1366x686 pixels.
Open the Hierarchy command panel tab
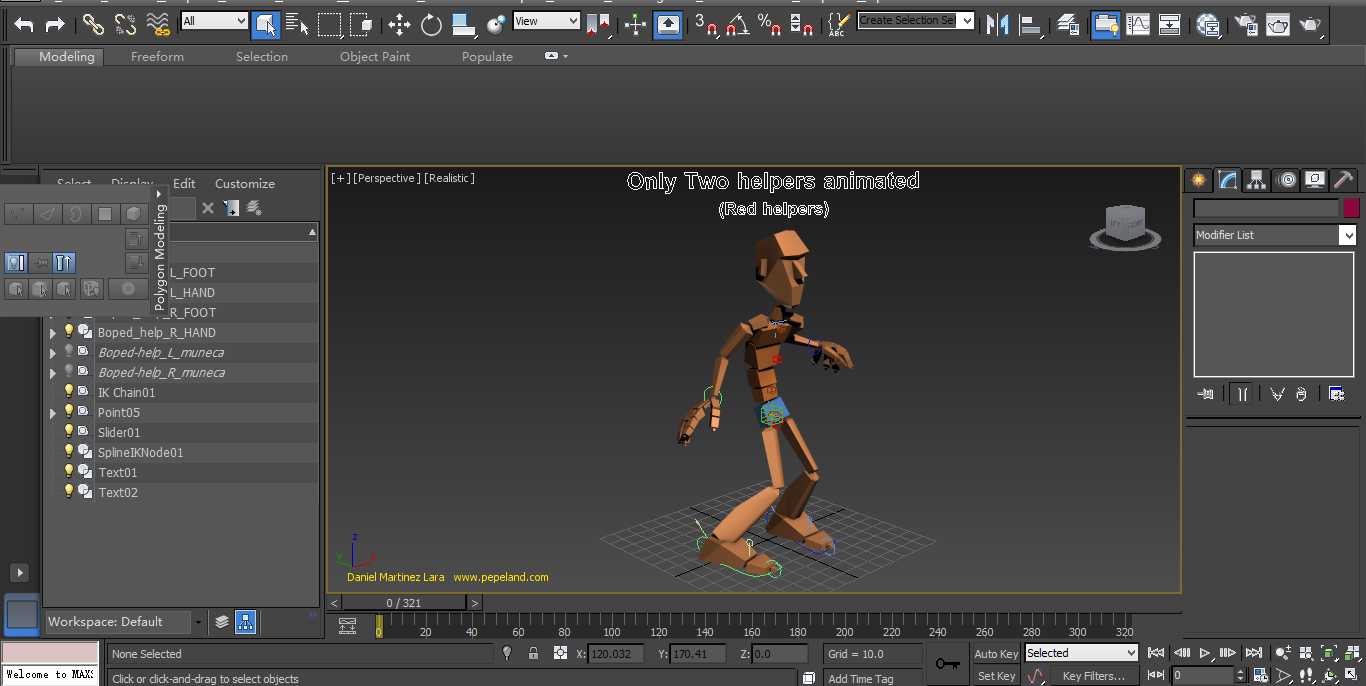click(x=1257, y=180)
